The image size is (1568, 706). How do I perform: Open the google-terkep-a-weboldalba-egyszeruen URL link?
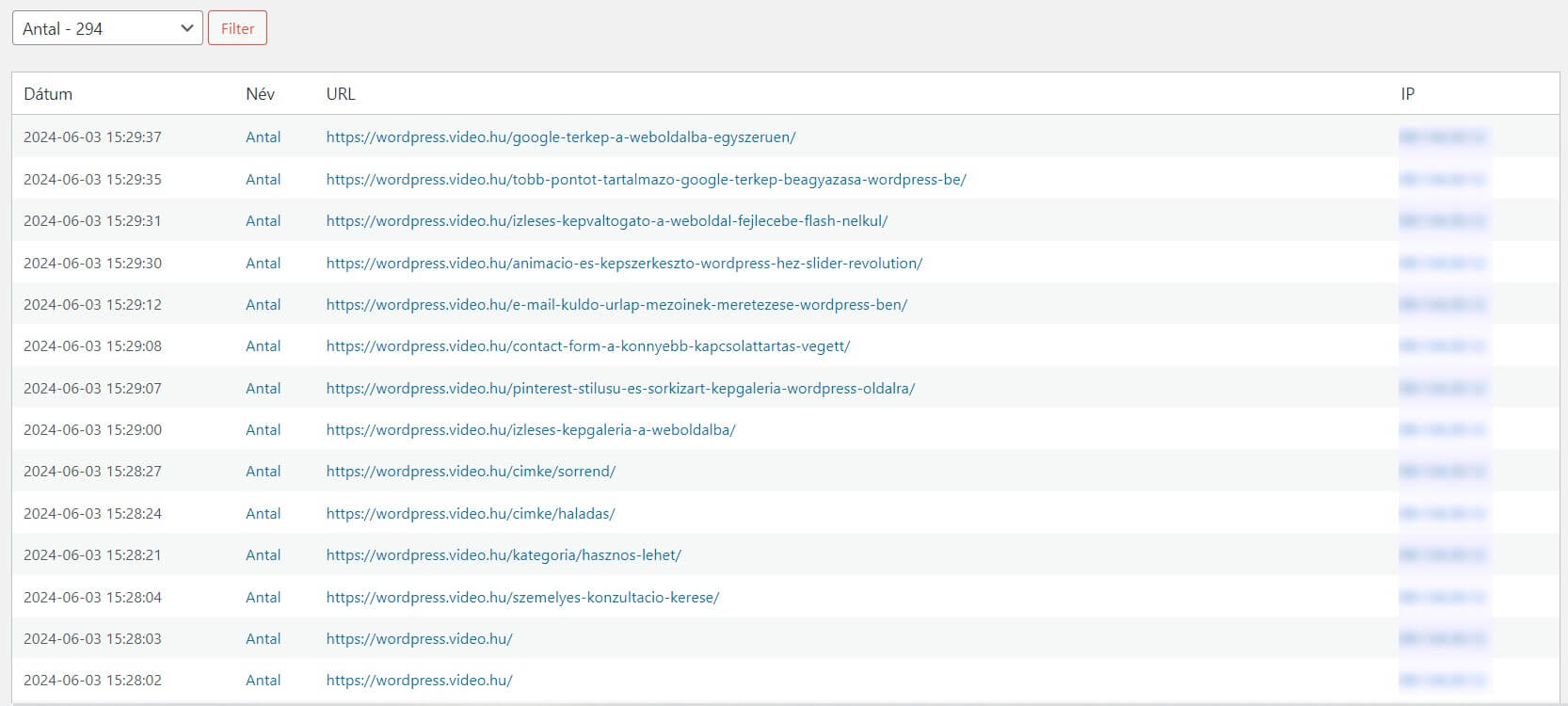coord(561,137)
